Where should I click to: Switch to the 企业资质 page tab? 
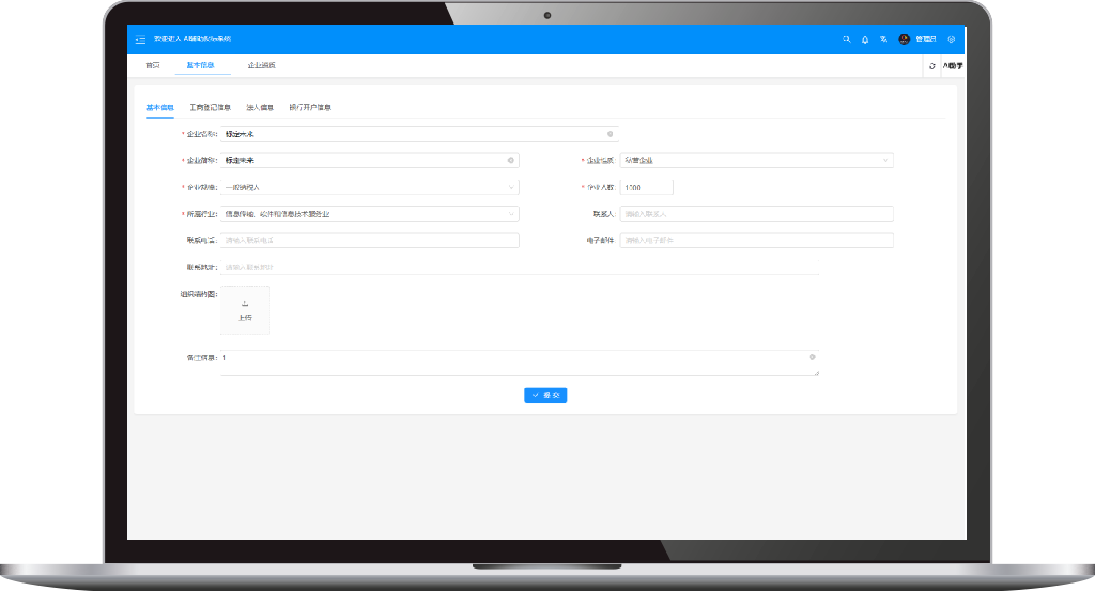click(x=261, y=66)
